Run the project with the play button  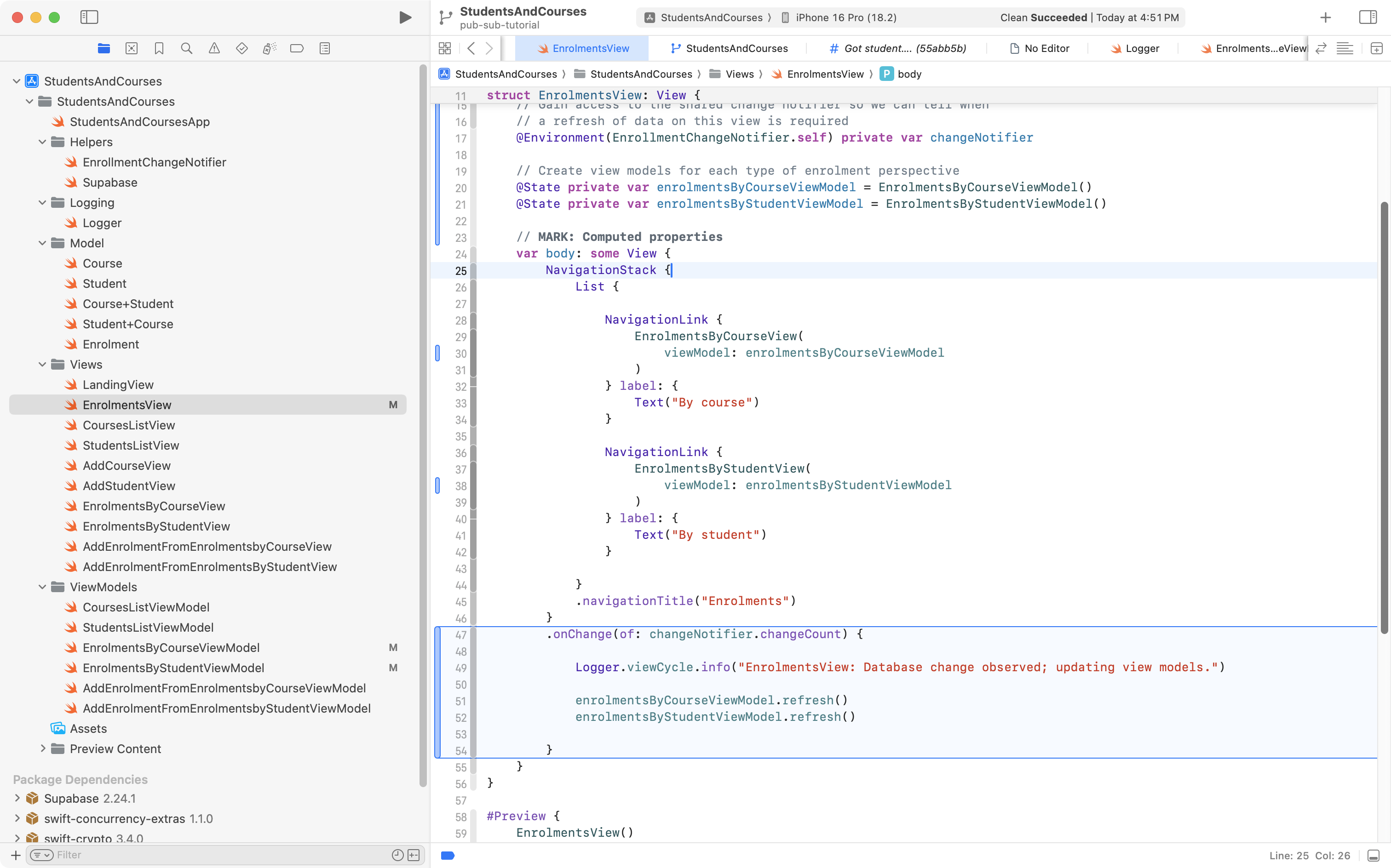click(x=405, y=17)
